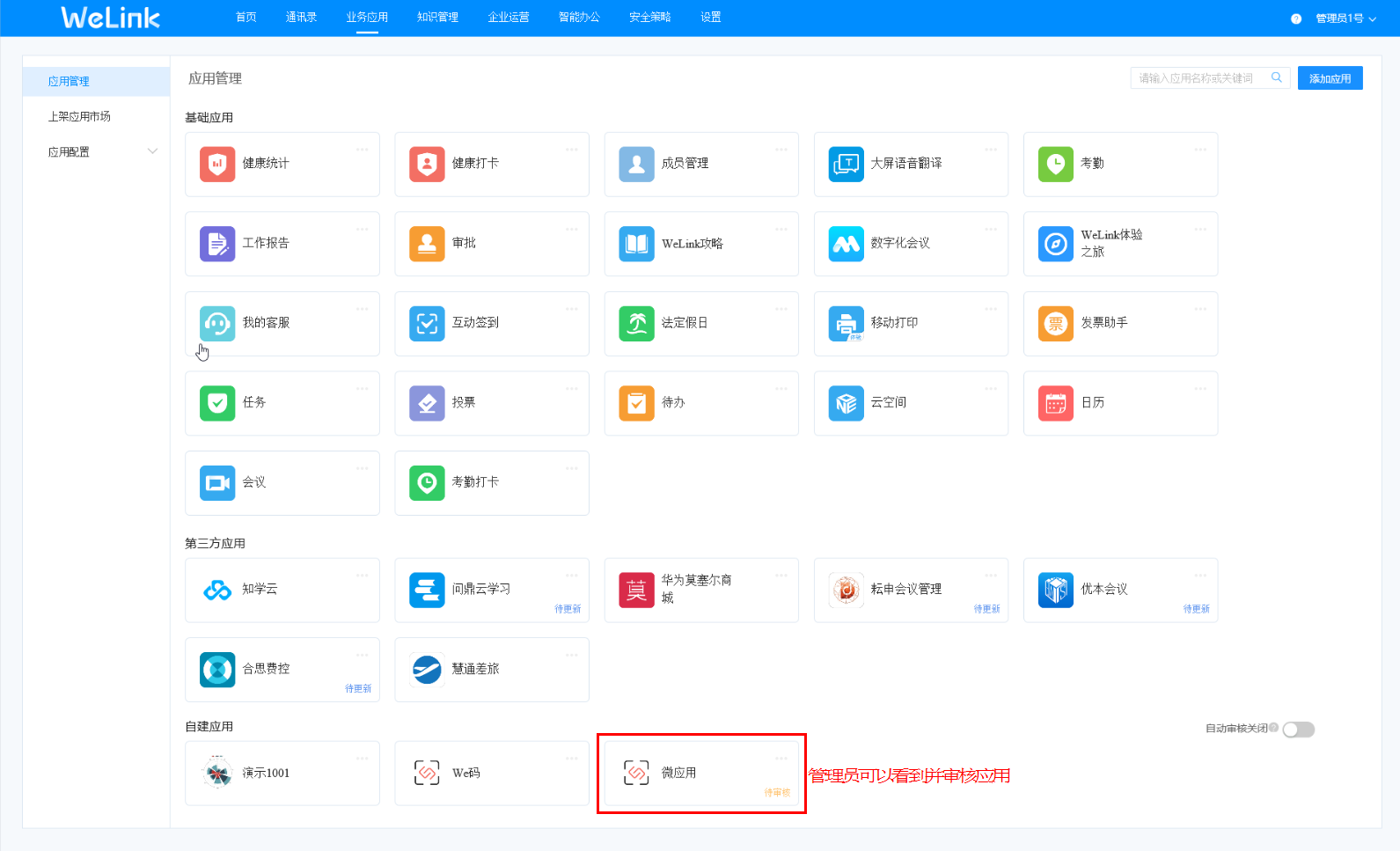Image resolution: width=1400 pixels, height=851 pixels.
Task: Open the ellipsis menu on 演示1001 card
Action: point(363,758)
